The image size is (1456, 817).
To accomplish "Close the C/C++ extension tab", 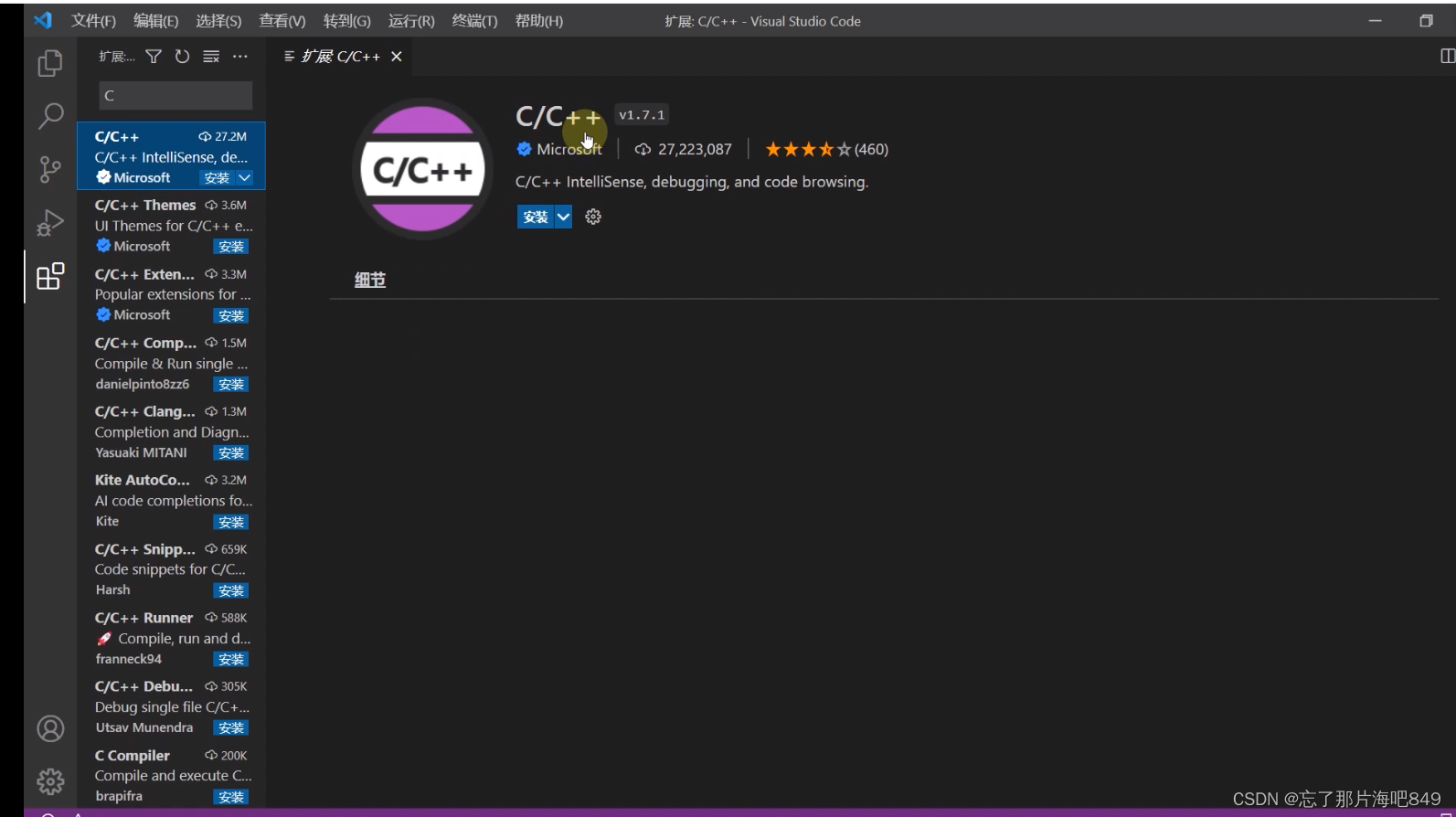I will tap(397, 57).
